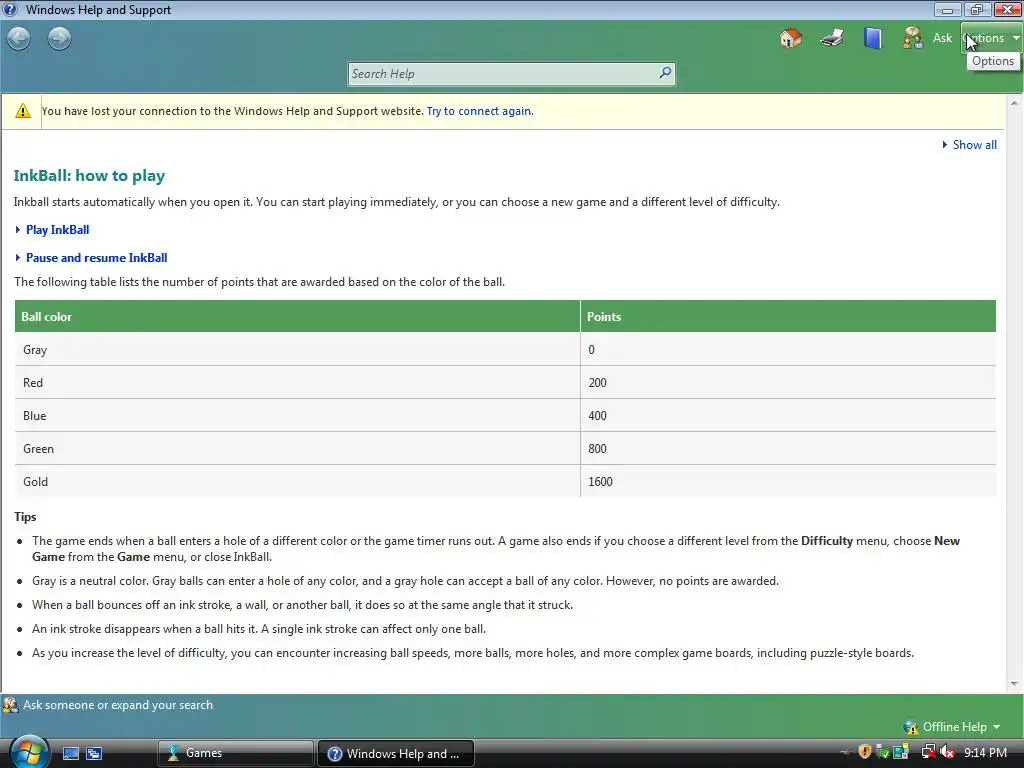Click the Windows Start orb
The height and width of the screenshot is (768, 1024).
click(29, 752)
